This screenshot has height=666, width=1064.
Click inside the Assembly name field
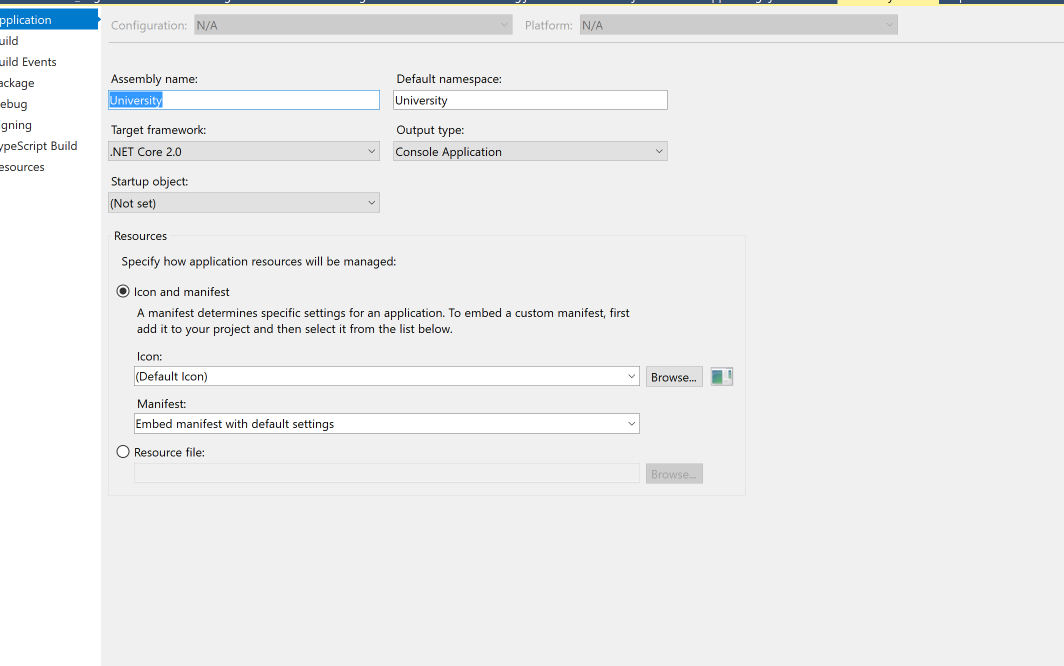pyautogui.click(x=244, y=100)
